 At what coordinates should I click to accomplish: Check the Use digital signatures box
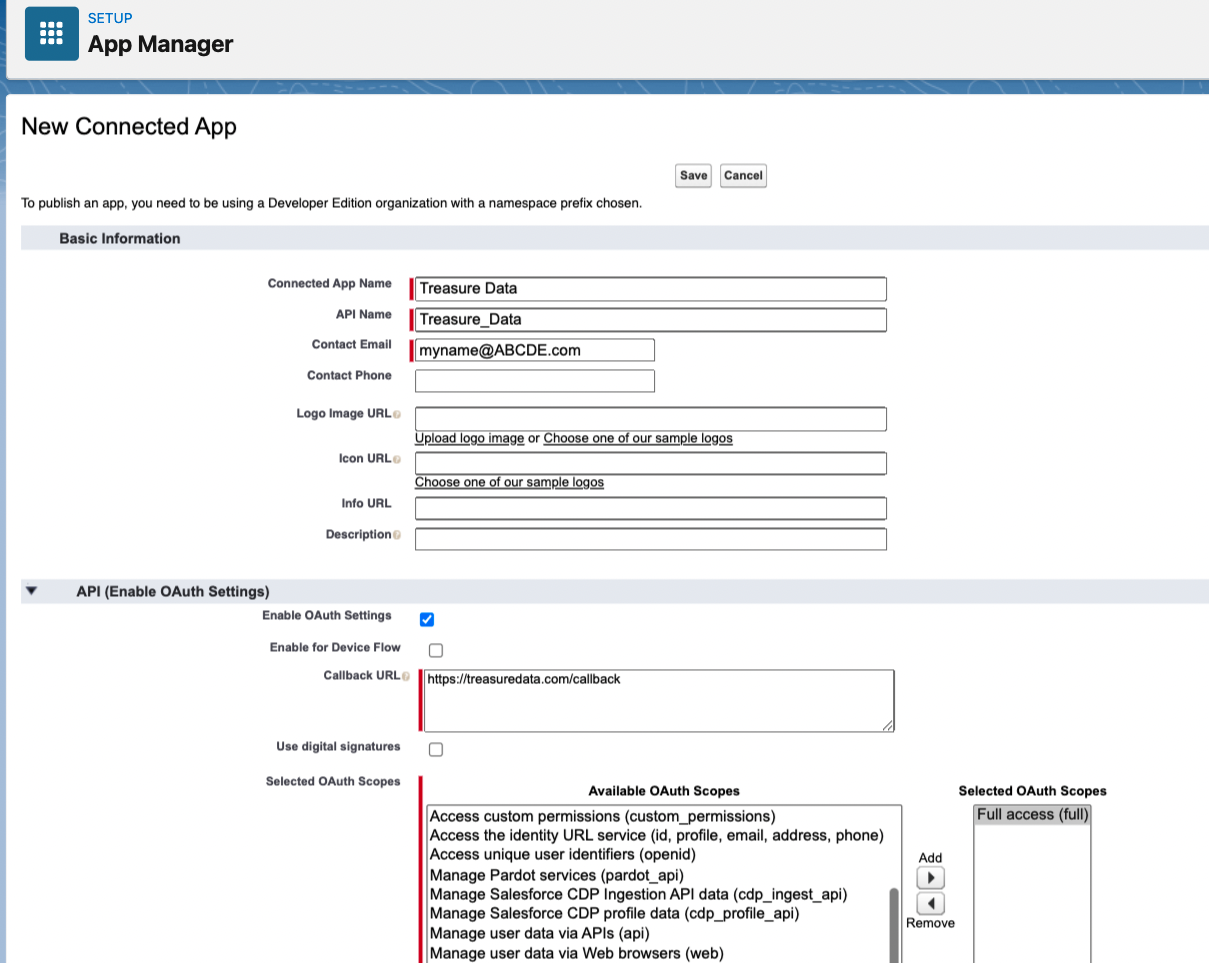[436, 749]
